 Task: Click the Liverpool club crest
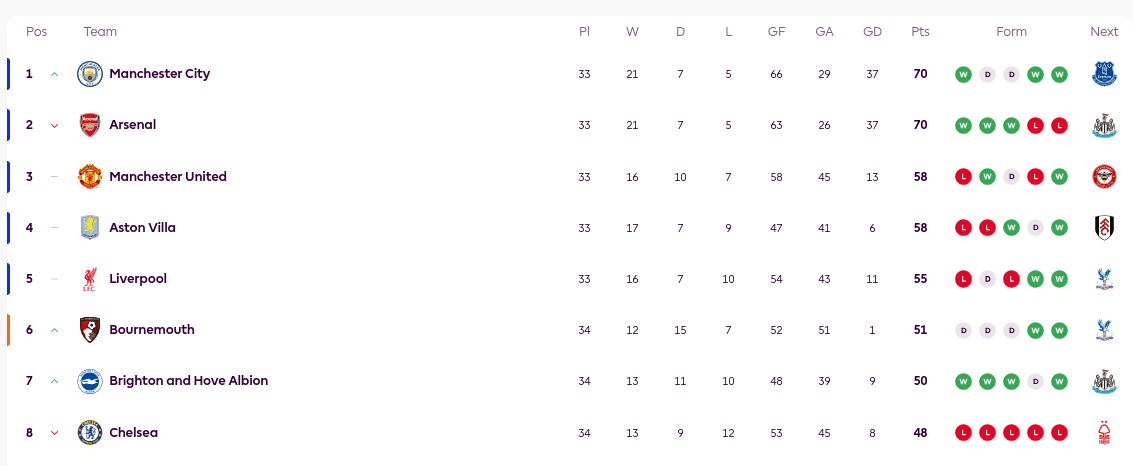[x=90, y=279]
